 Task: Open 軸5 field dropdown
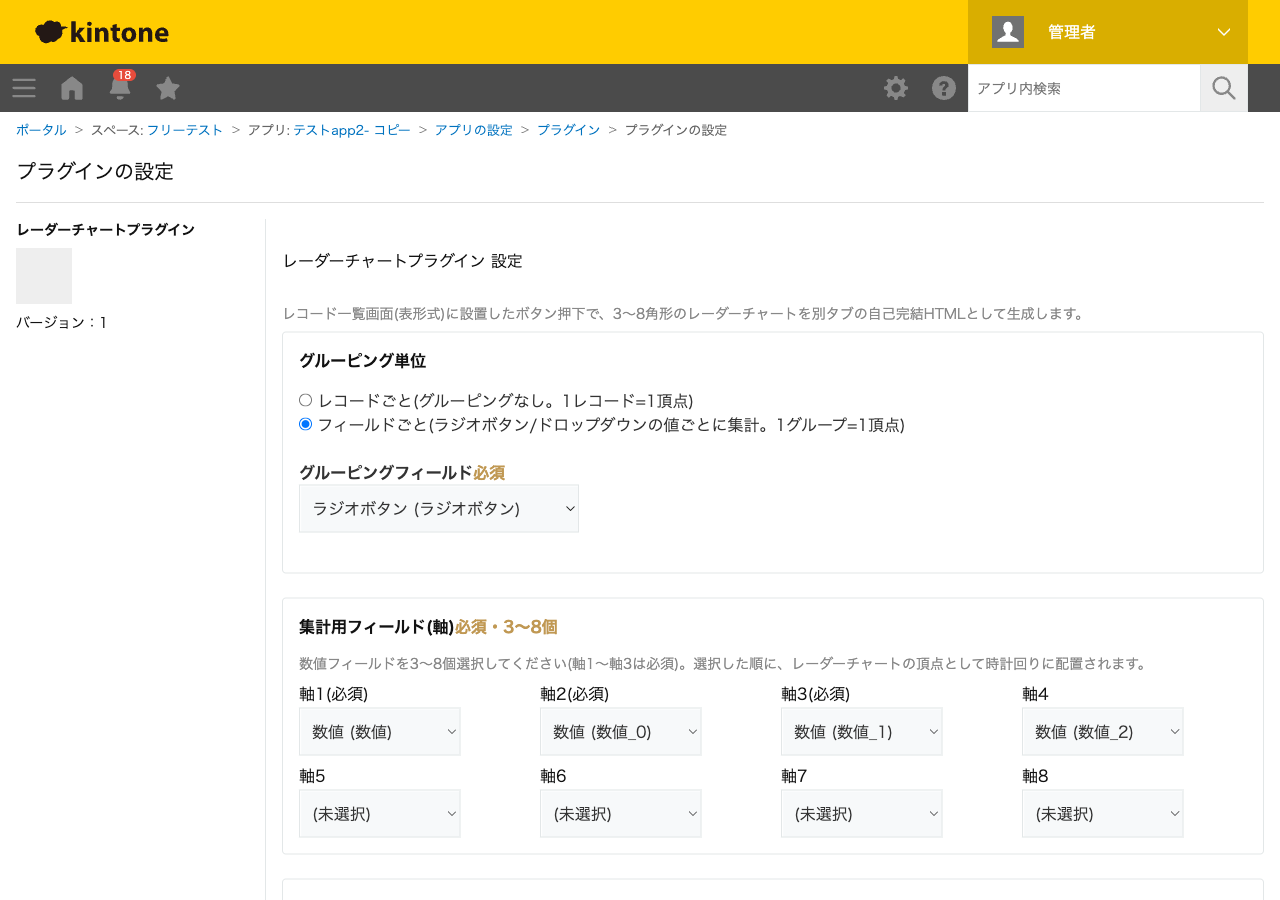tap(380, 813)
